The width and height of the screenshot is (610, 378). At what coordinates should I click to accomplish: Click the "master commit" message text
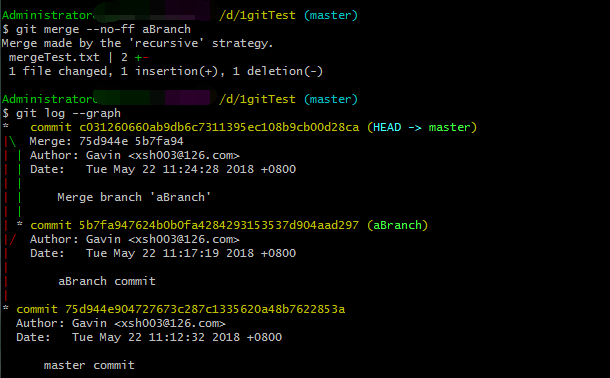click(x=89, y=366)
